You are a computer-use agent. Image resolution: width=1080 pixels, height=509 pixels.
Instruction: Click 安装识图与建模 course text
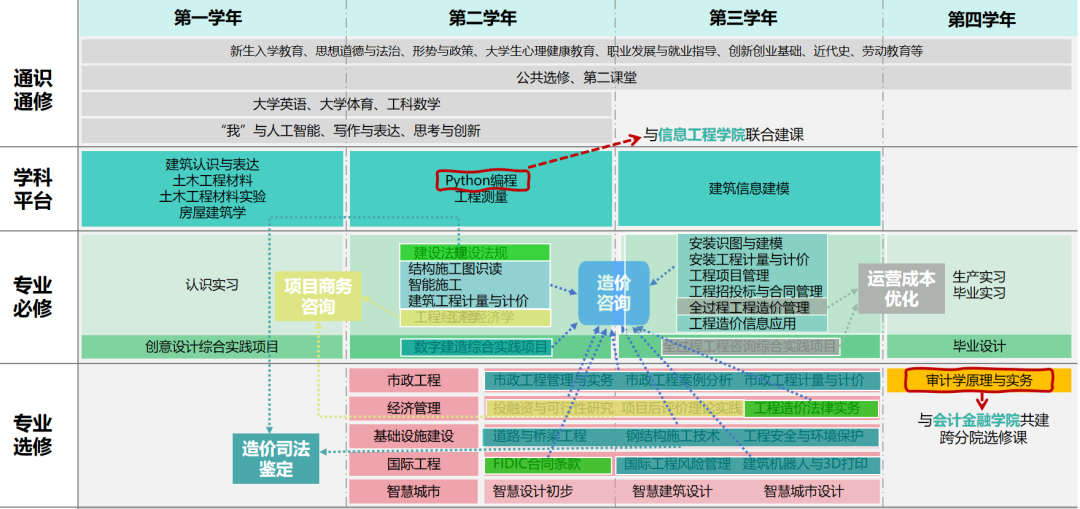(736, 243)
